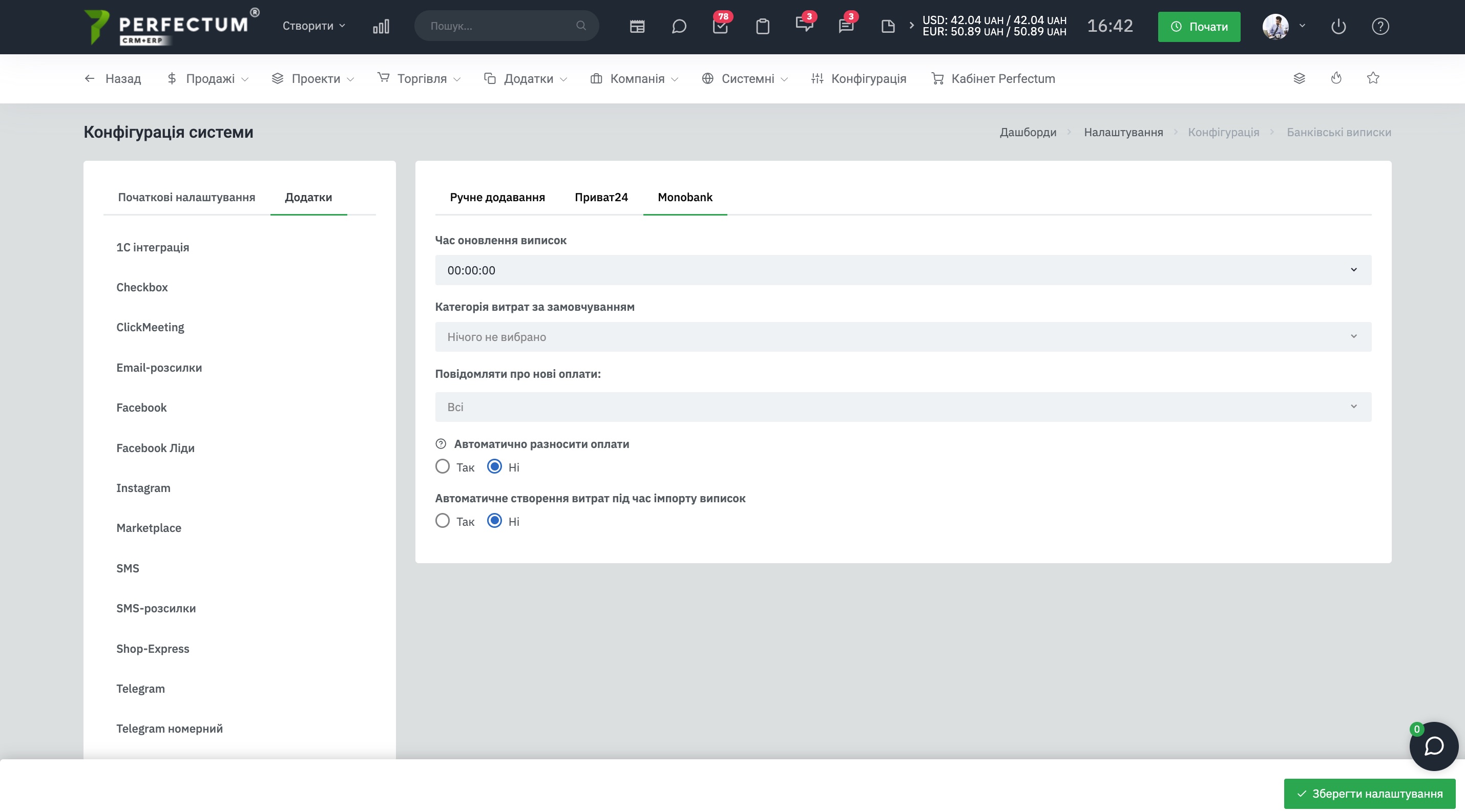Click the favorites star icon
1465x812 pixels.
coord(1373,78)
